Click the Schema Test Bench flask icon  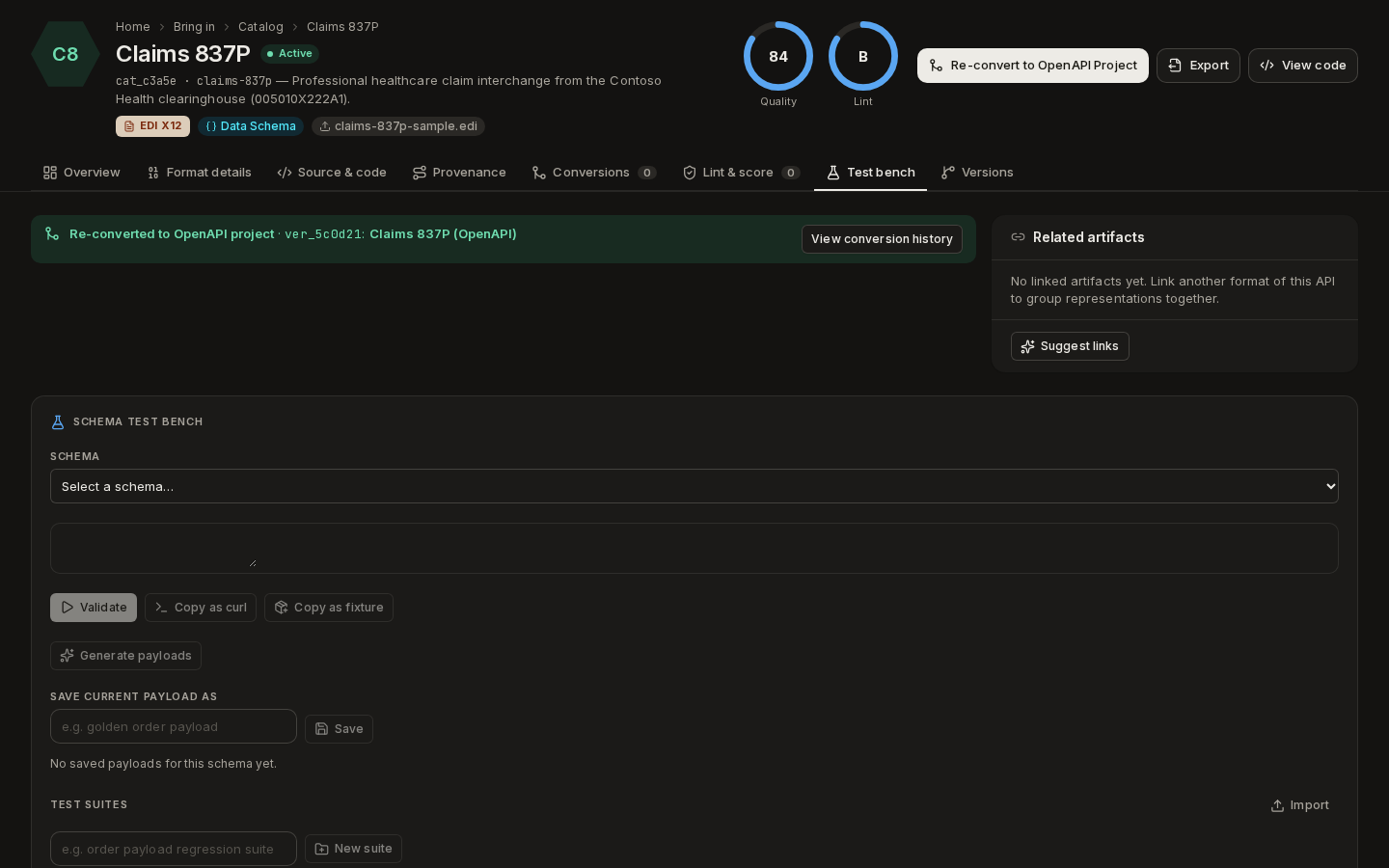(58, 422)
